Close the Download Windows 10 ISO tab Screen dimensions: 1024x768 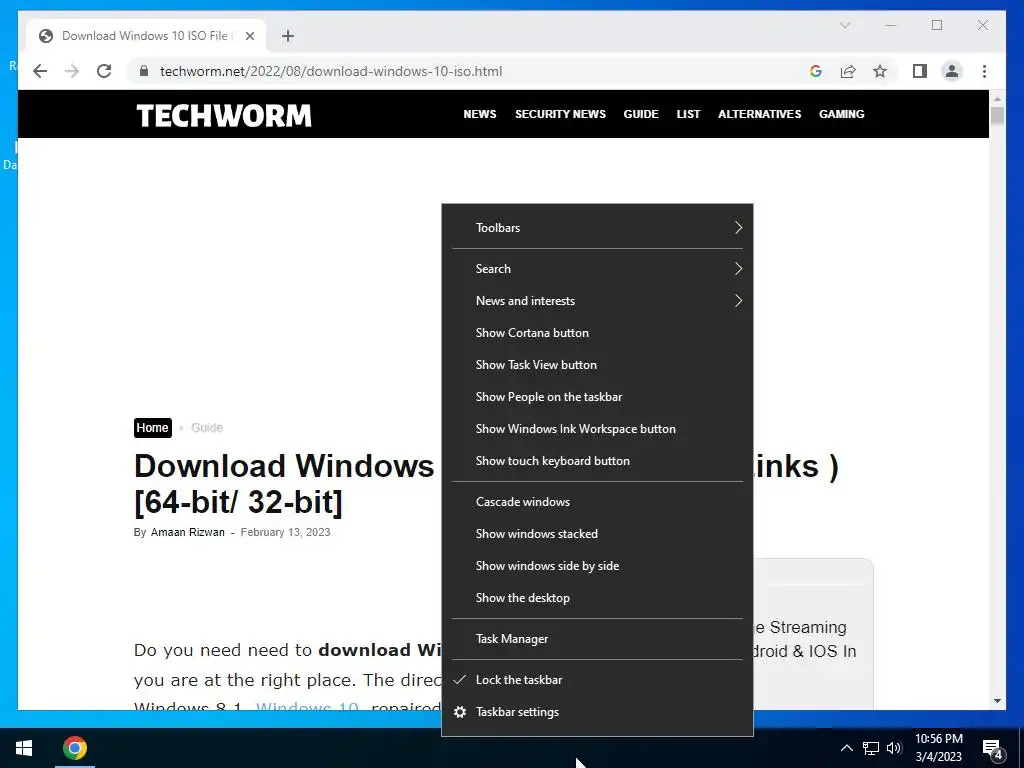coord(249,36)
